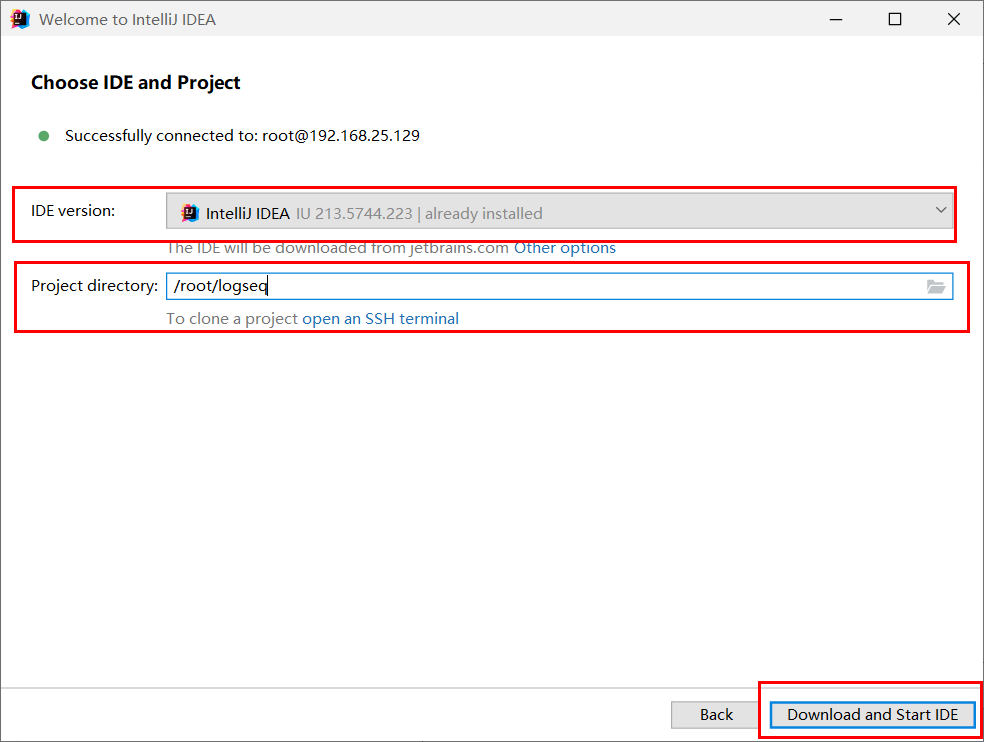Open the 'open an SSH terminal' link
984x742 pixels.
[x=380, y=319]
